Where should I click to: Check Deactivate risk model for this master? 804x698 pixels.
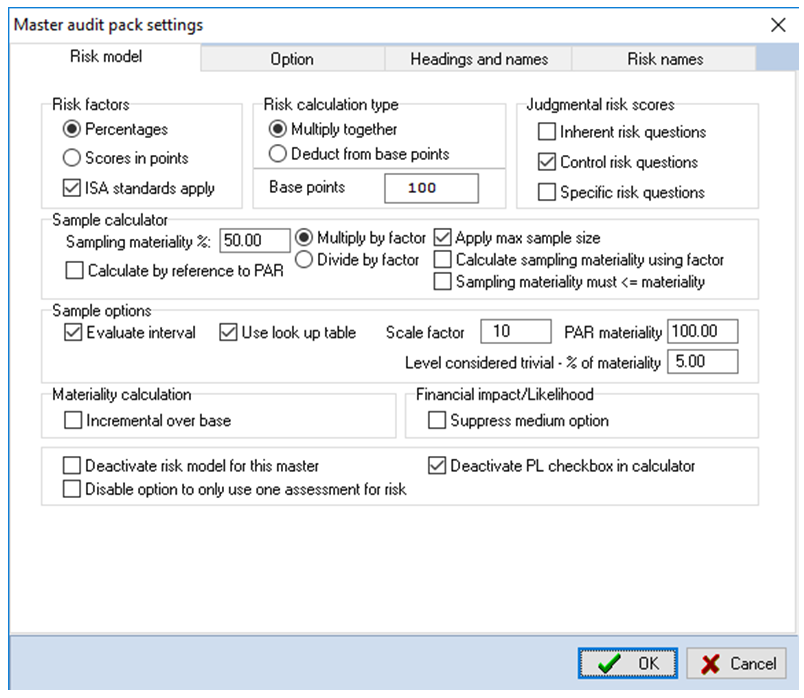[72, 466]
